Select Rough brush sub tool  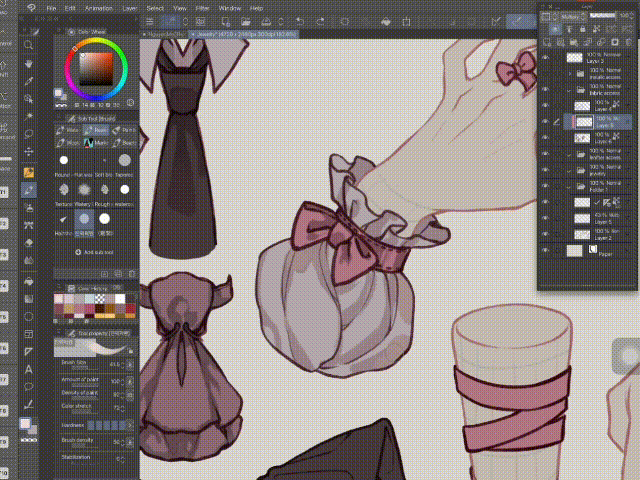coord(104,194)
